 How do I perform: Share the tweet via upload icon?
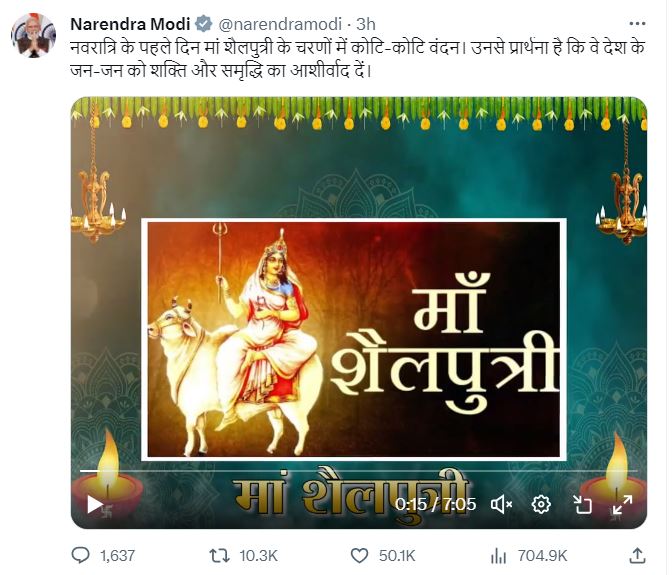(x=637, y=554)
